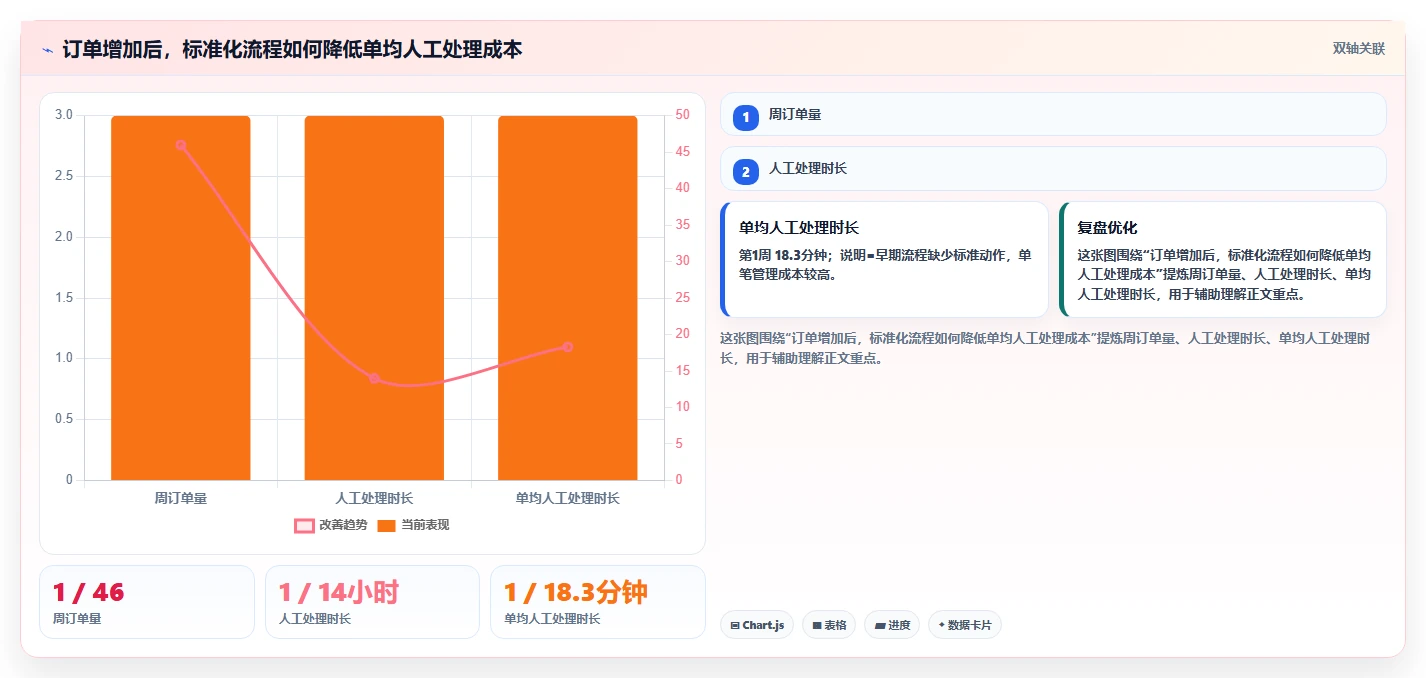Open the 周订单量 list item

1053,114
